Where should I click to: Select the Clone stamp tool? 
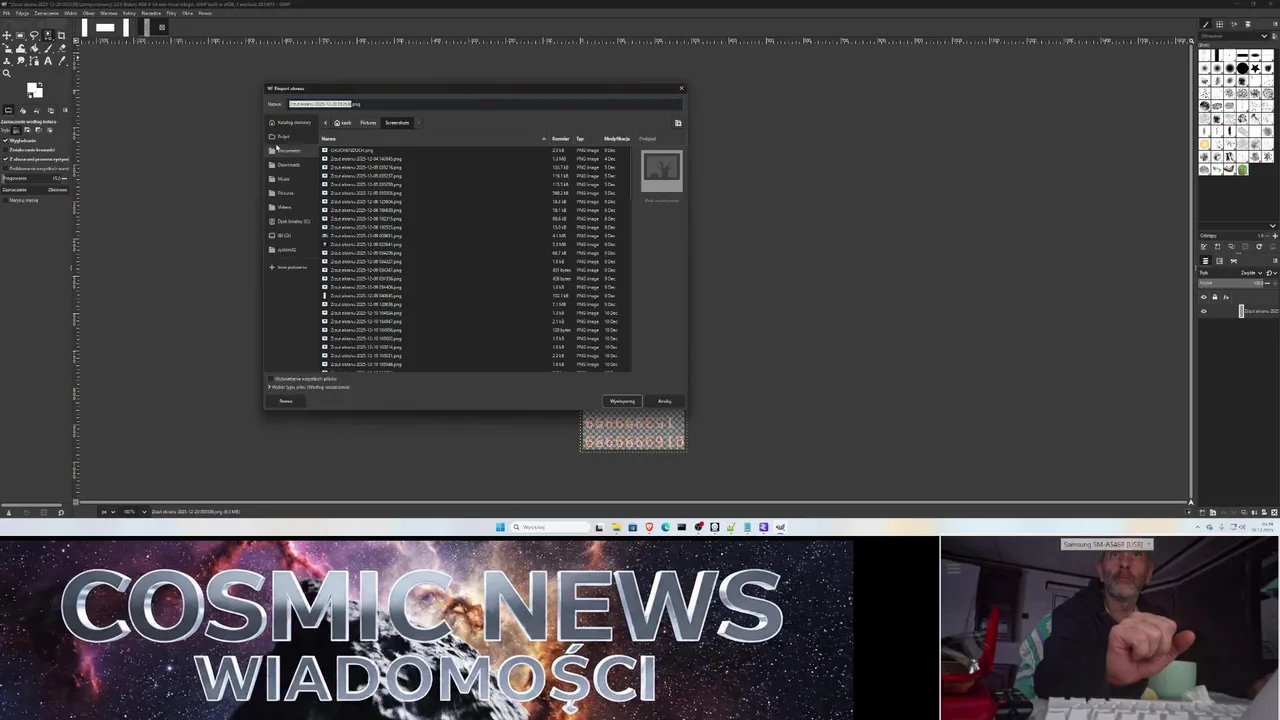click(7, 61)
